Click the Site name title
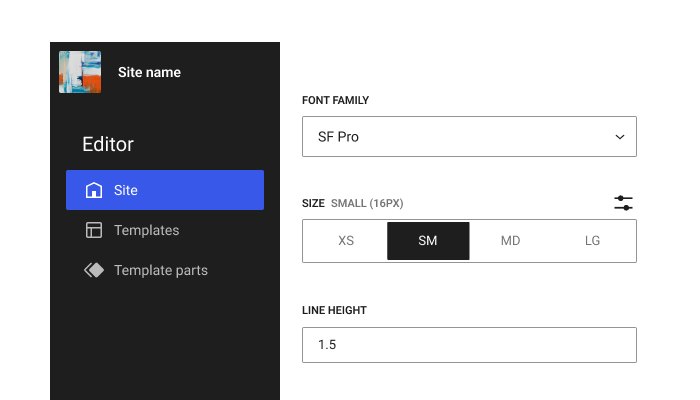Image resolution: width=700 pixels, height=400 pixels. (149, 72)
